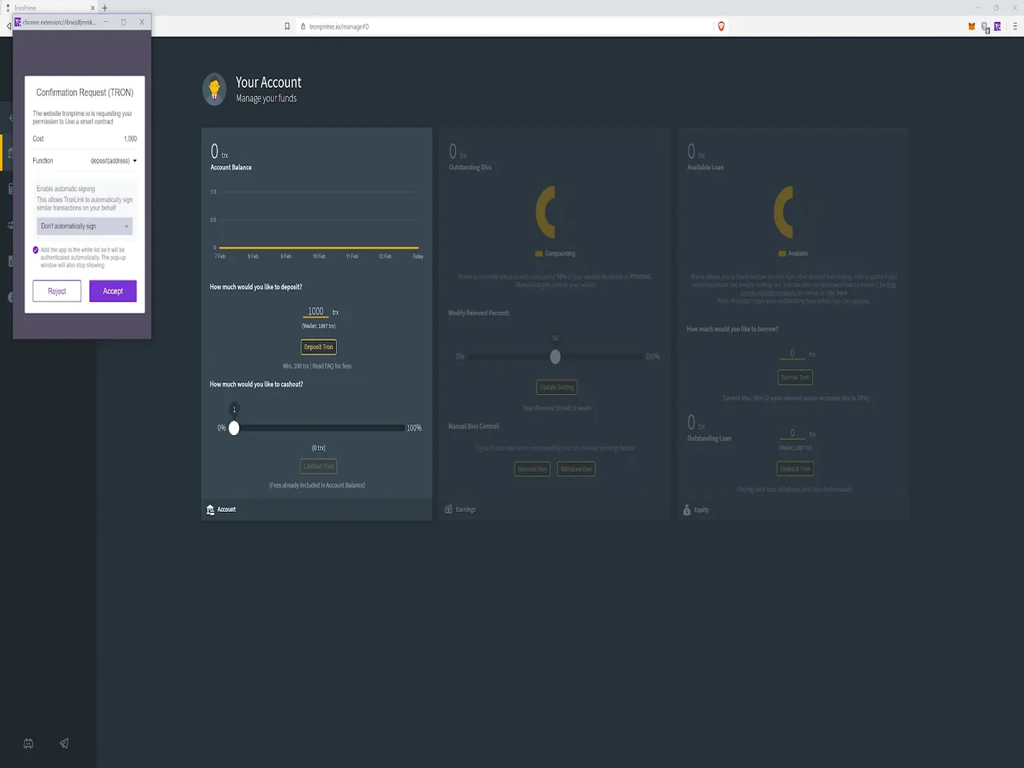This screenshot has width=1024, height=768.
Task: Click the user avatar beside Your Account
Action: [x=214, y=89]
